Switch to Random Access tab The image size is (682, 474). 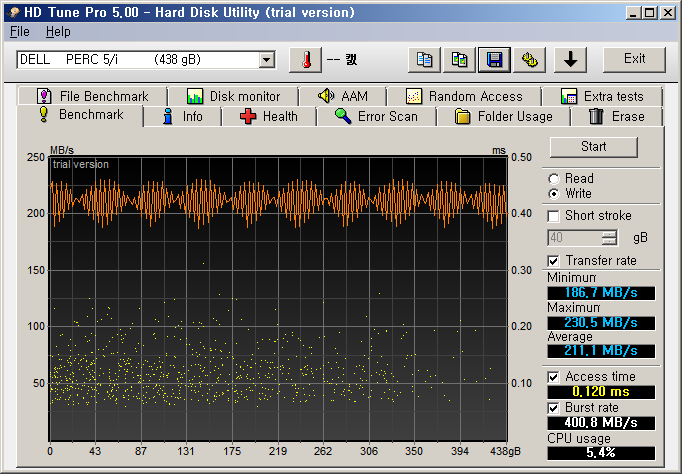[x=464, y=96]
